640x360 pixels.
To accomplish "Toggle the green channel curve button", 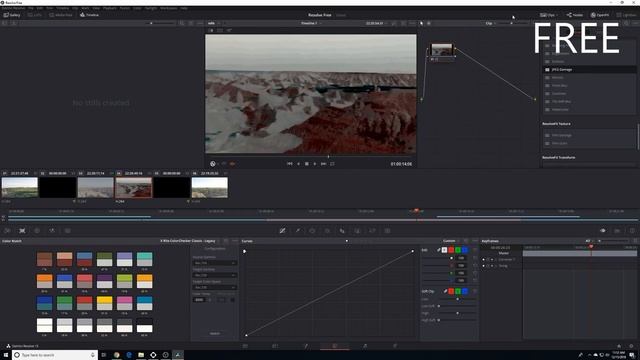I will pos(458,250).
